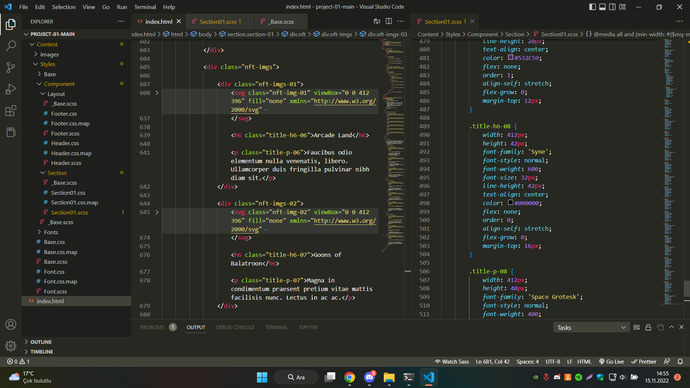This screenshot has width=690, height=388.
Task: Open Footer.scss in the explorer
Action: point(65,133)
